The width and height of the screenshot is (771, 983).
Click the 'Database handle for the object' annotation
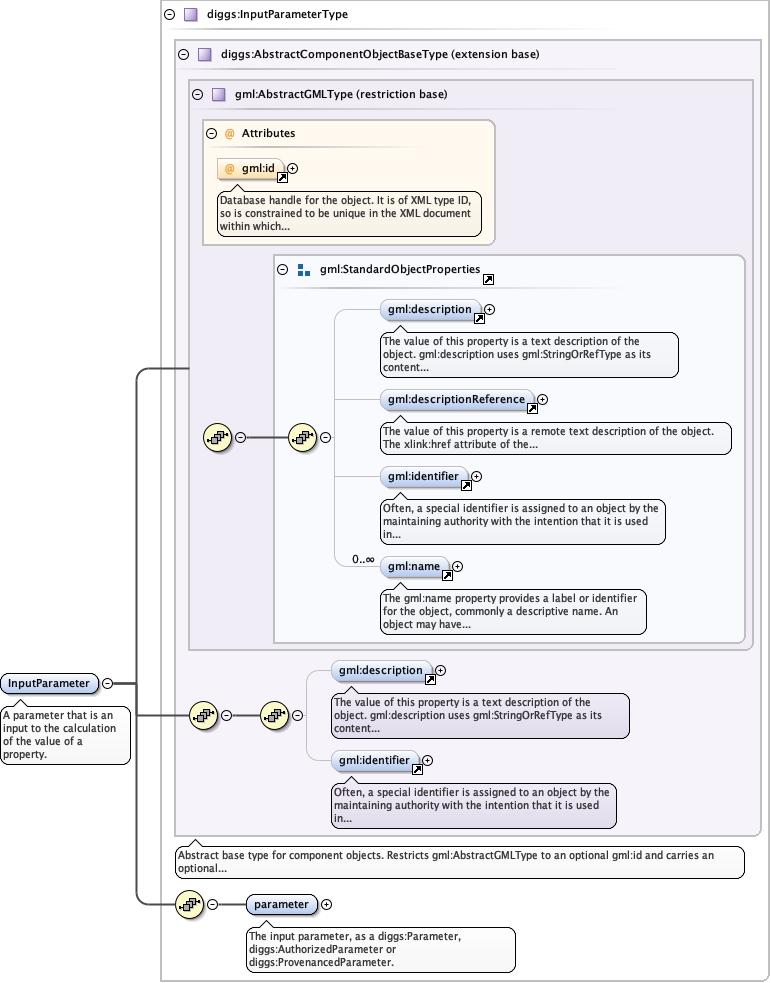[350, 214]
